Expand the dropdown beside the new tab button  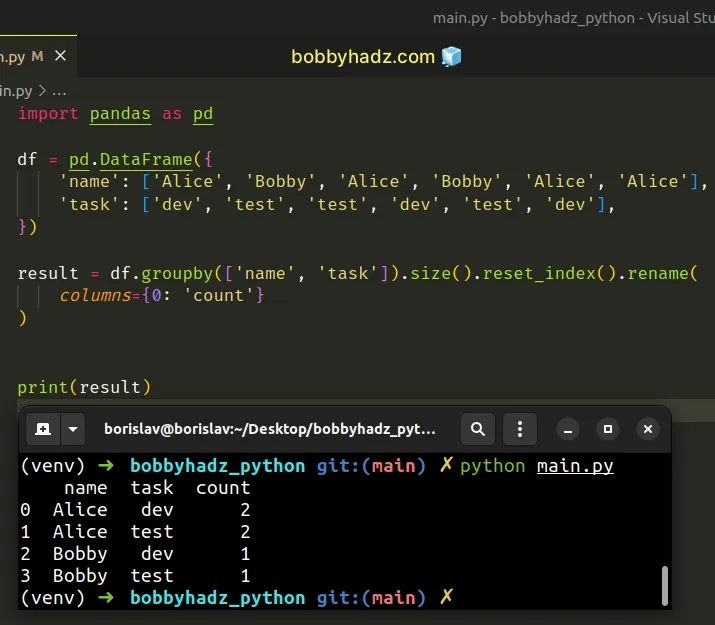72,429
